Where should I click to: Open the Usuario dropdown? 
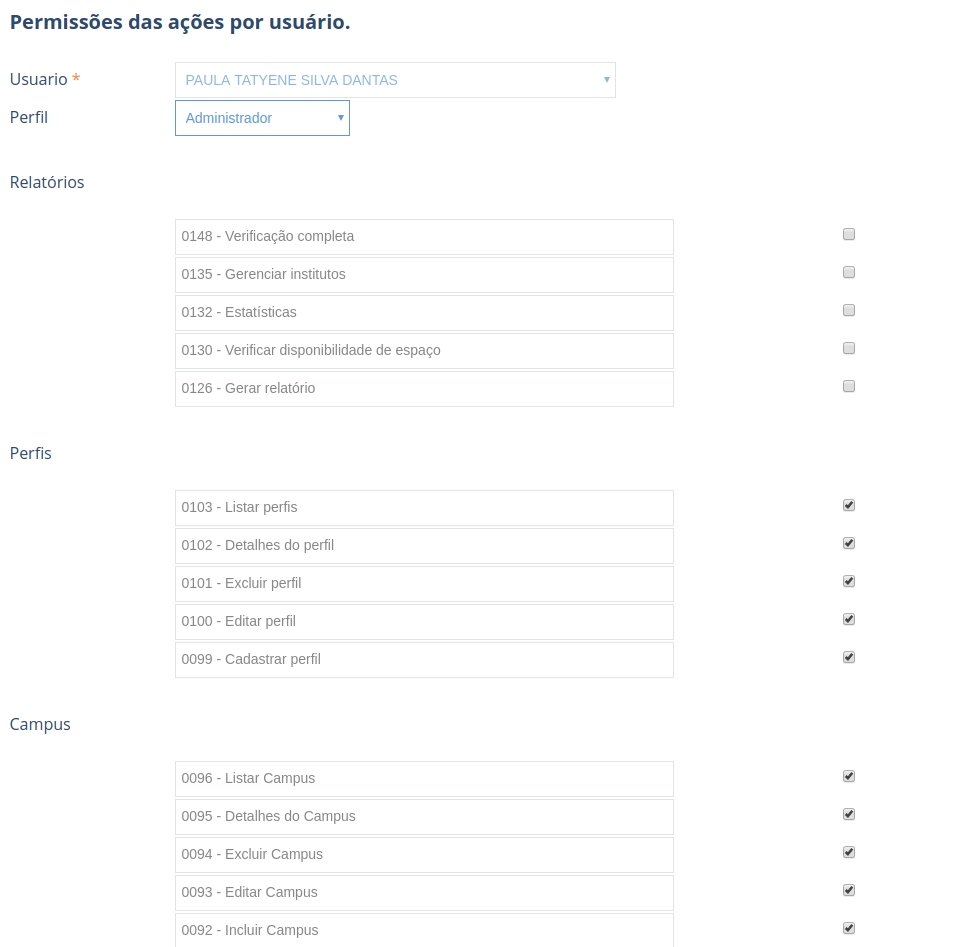[x=395, y=80]
